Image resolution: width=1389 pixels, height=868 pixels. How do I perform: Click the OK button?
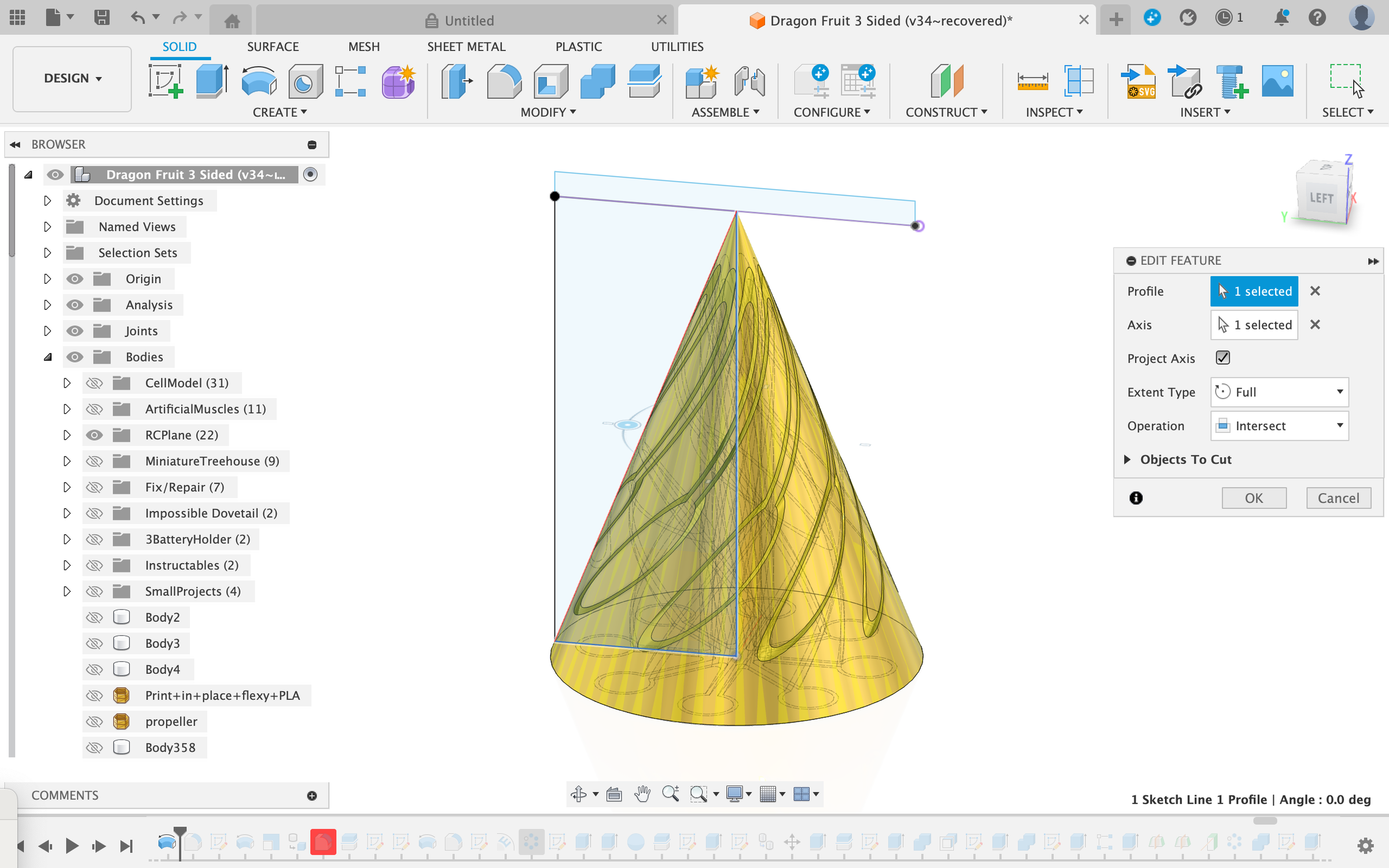(x=1254, y=498)
